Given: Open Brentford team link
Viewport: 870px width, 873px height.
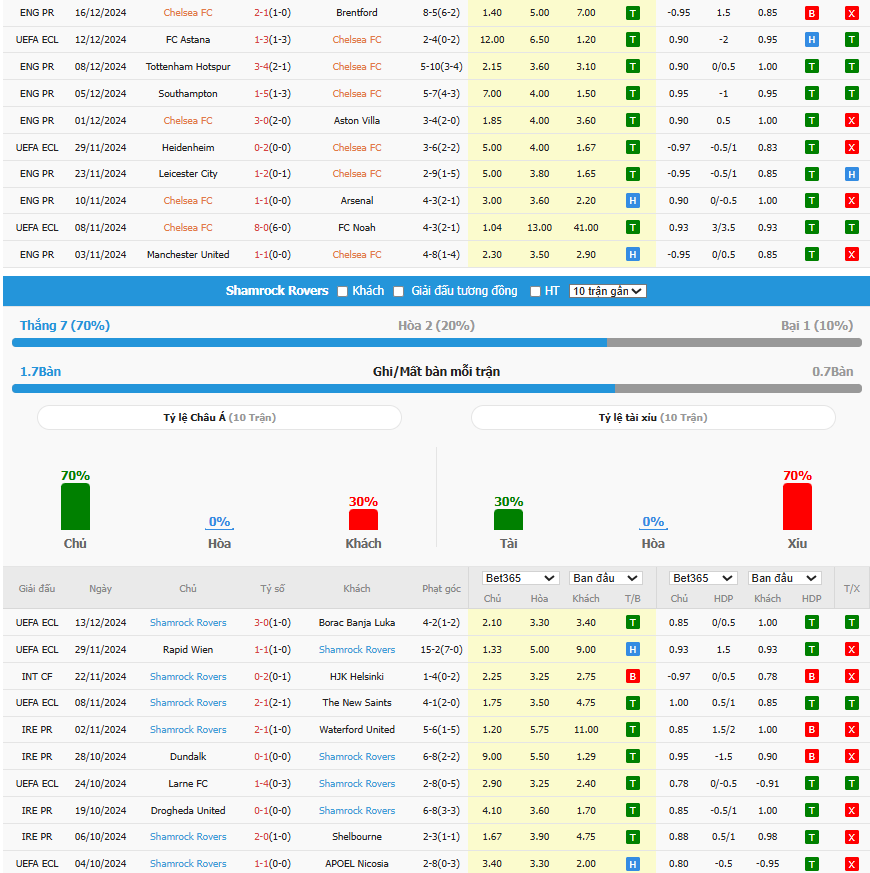Looking at the screenshot, I should [357, 12].
